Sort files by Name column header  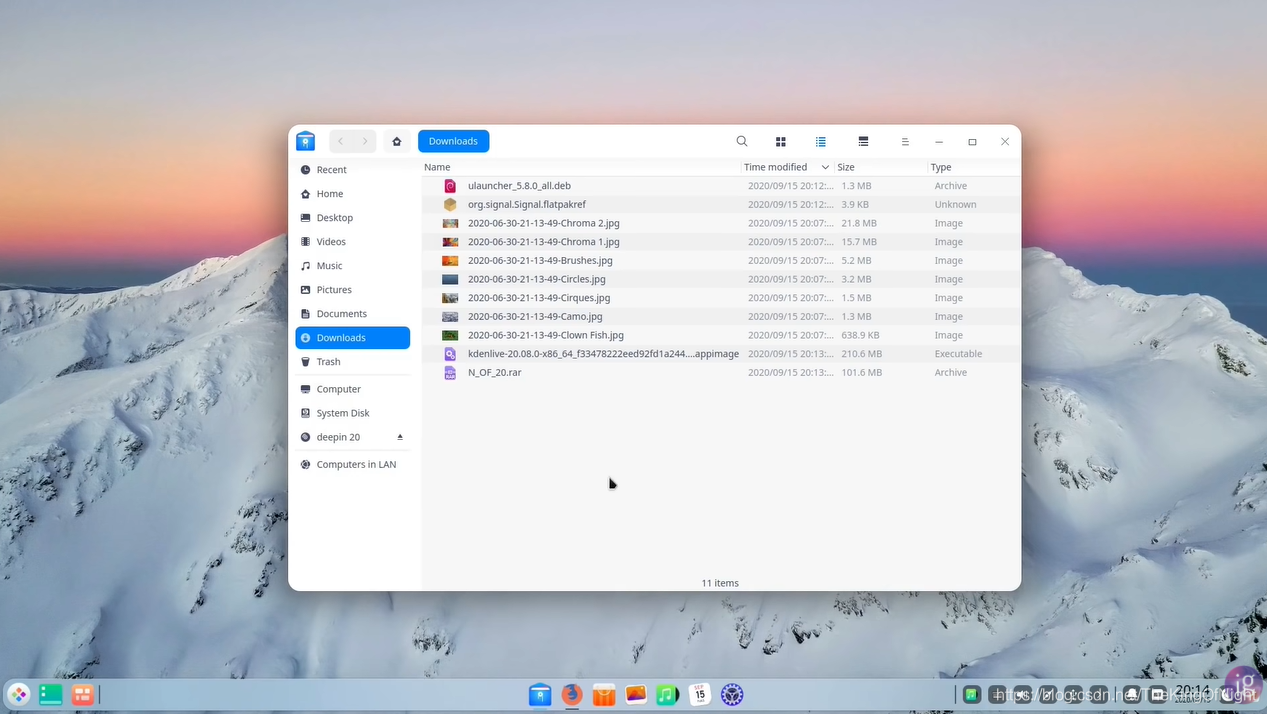(x=437, y=167)
